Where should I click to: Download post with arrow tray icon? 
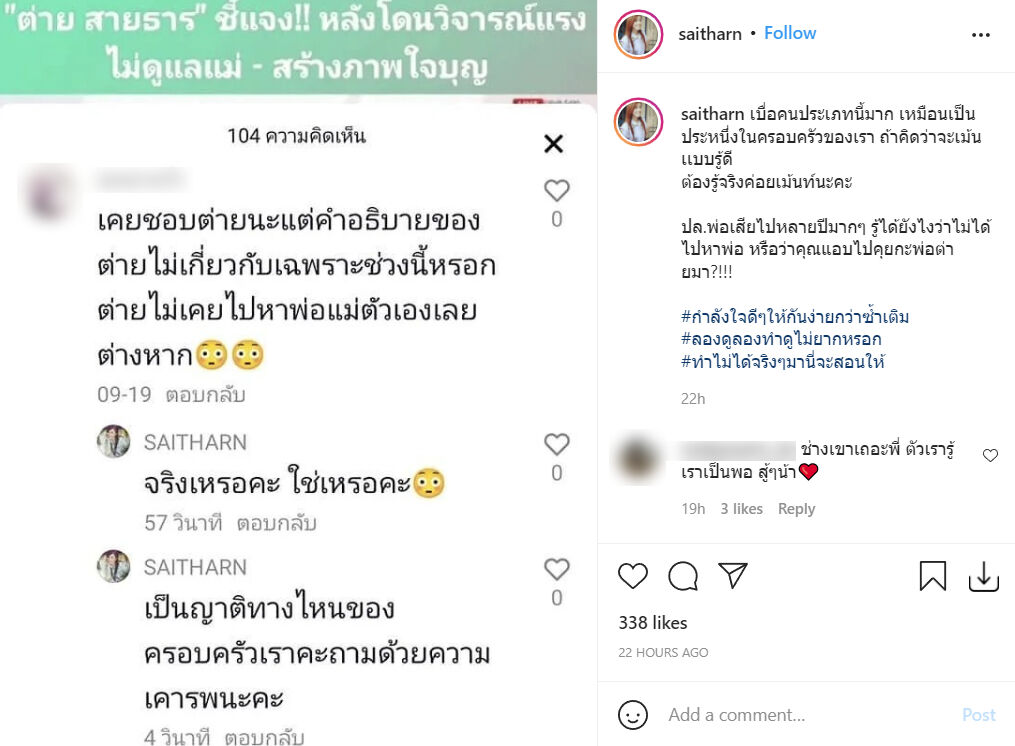[x=983, y=576]
